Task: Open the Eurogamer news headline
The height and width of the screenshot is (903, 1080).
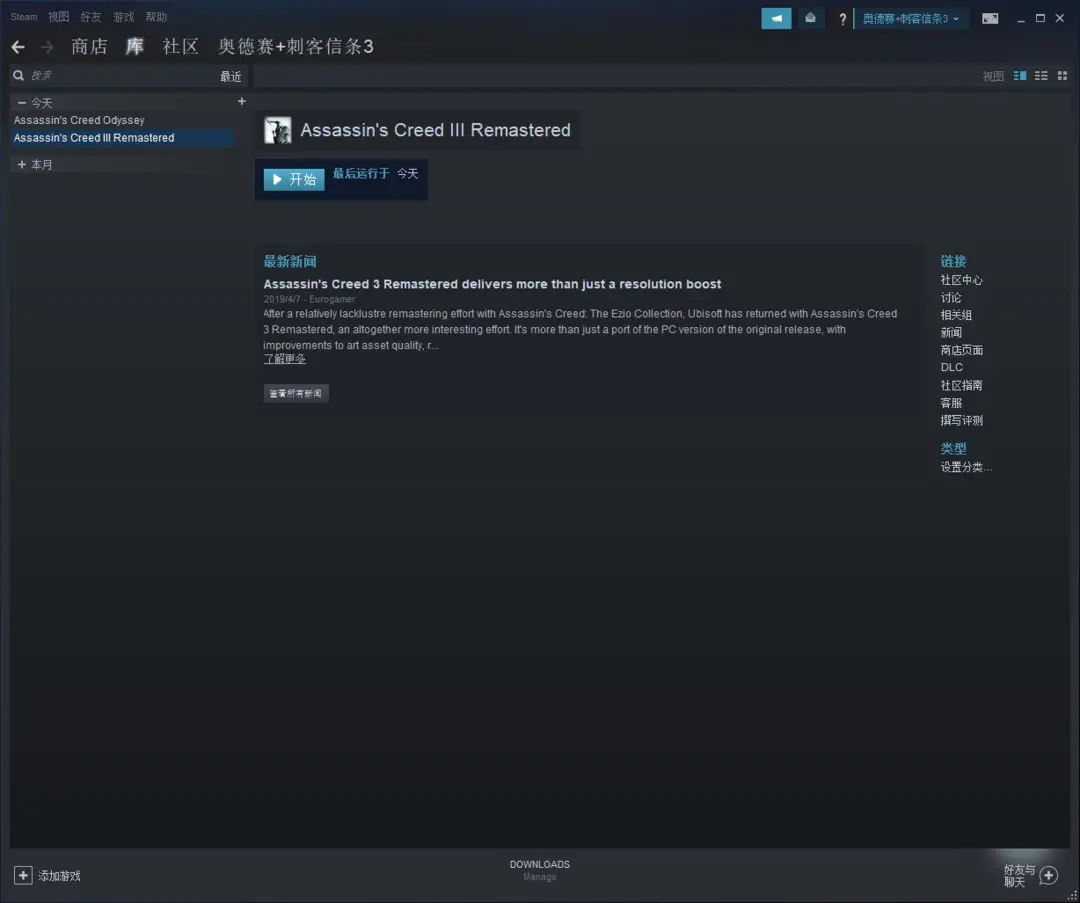Action: tap(492, 284)
